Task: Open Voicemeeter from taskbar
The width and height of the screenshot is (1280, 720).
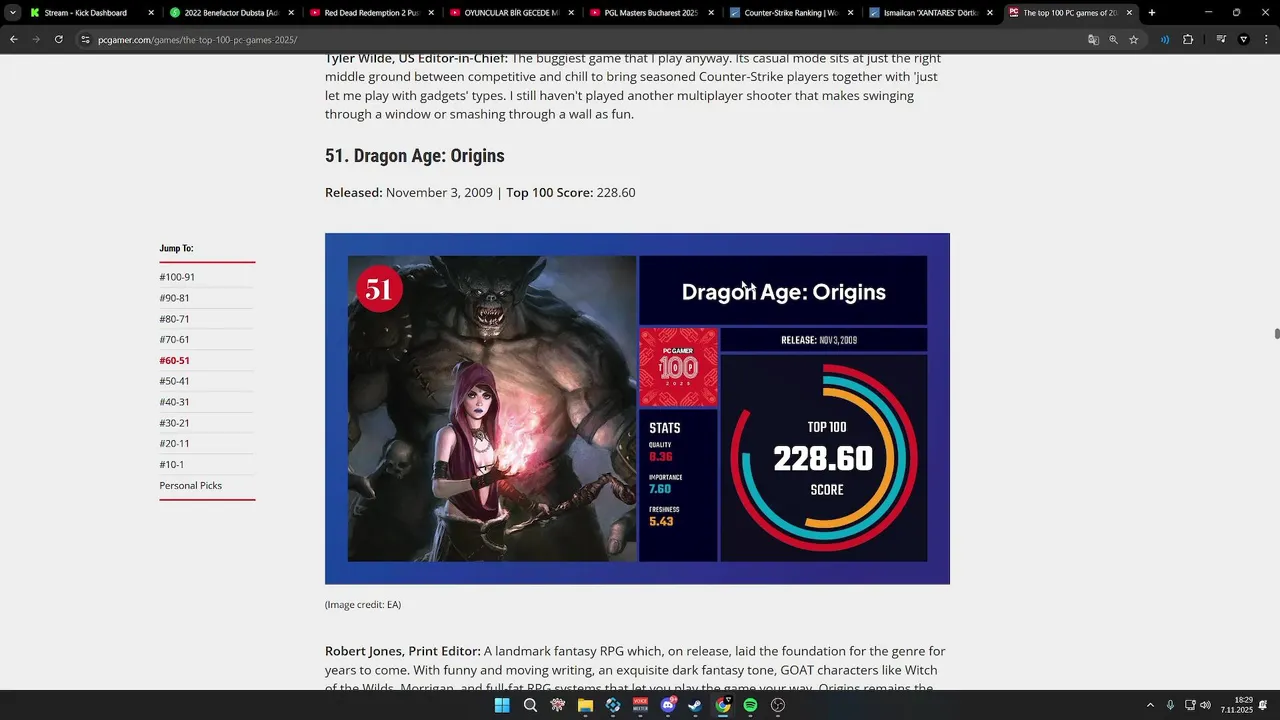Action: click(x=640, y=705)
